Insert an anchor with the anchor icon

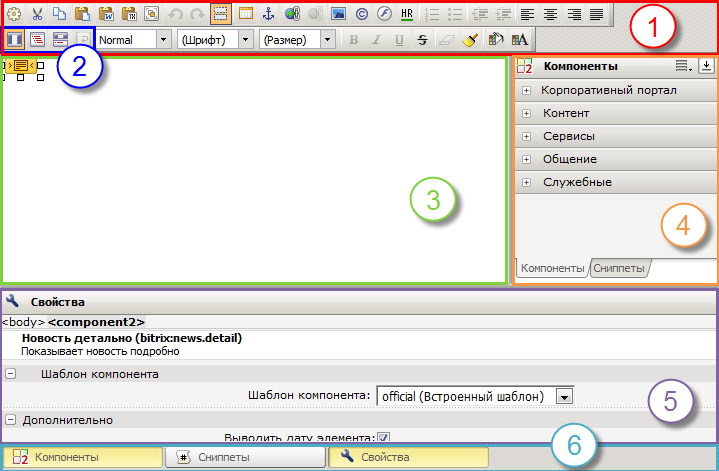tap(268, 14)
